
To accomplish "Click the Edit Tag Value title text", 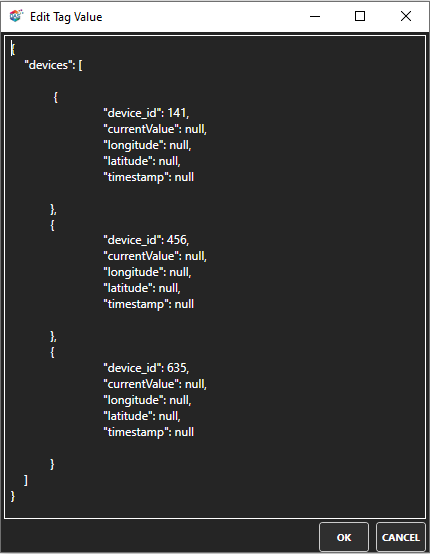I will (x=66, y=17).
